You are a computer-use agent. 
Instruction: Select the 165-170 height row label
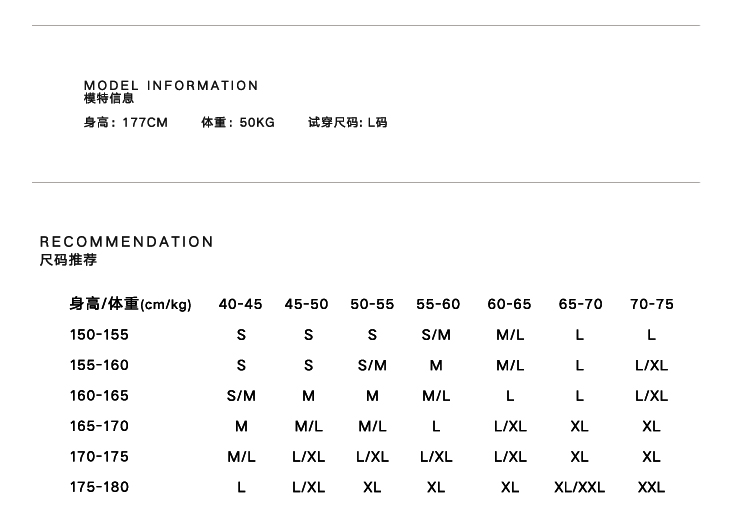point(99,426)
